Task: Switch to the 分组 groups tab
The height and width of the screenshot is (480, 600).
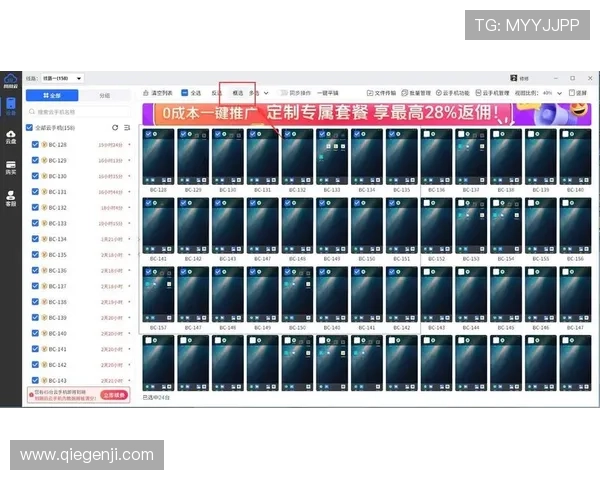Action: (x=105, y=95)
